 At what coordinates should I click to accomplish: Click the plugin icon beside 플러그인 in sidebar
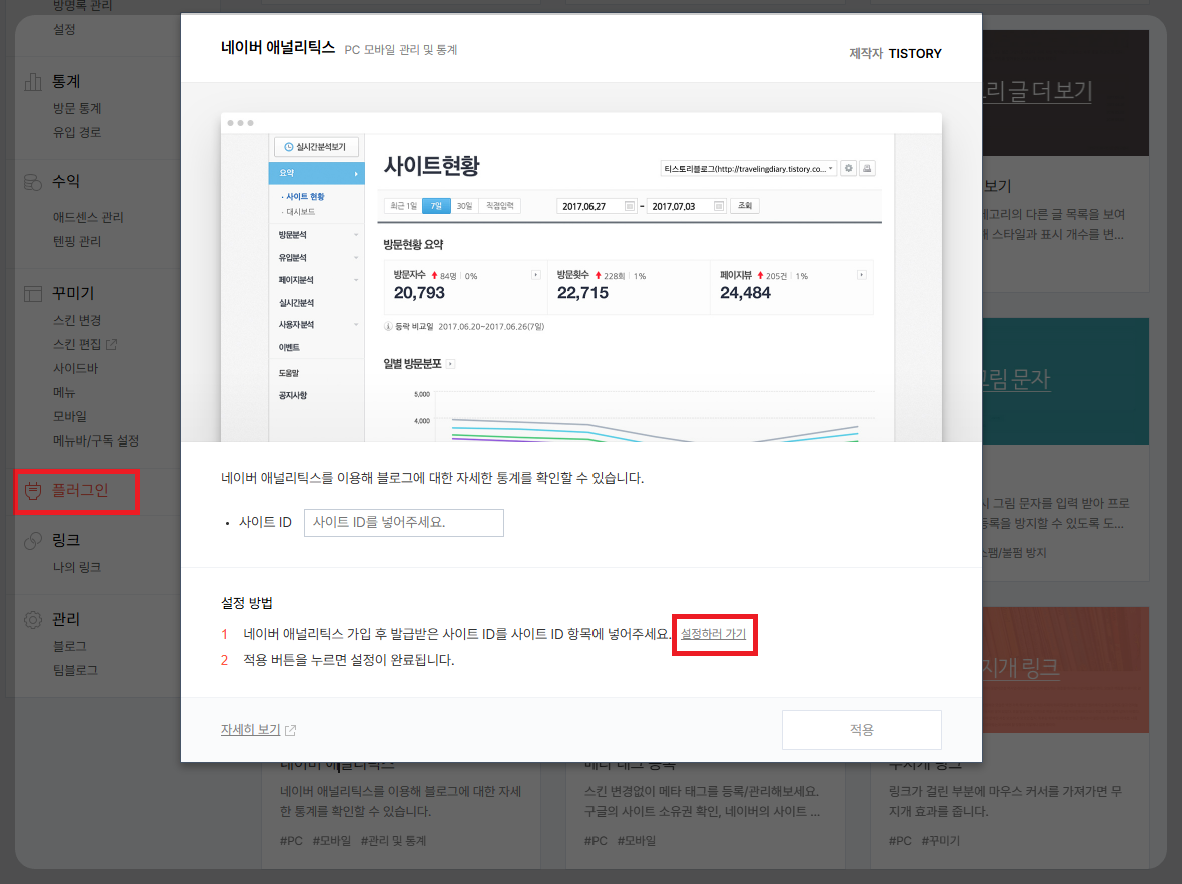[x=34, y=489]
